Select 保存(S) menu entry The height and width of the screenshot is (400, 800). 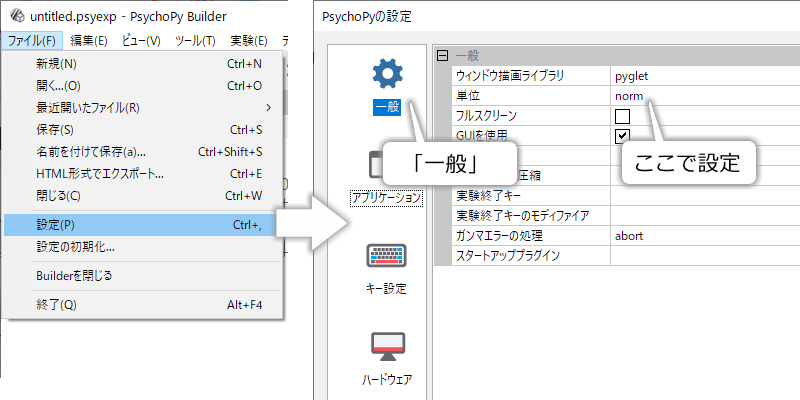click(x=143, y=130)
